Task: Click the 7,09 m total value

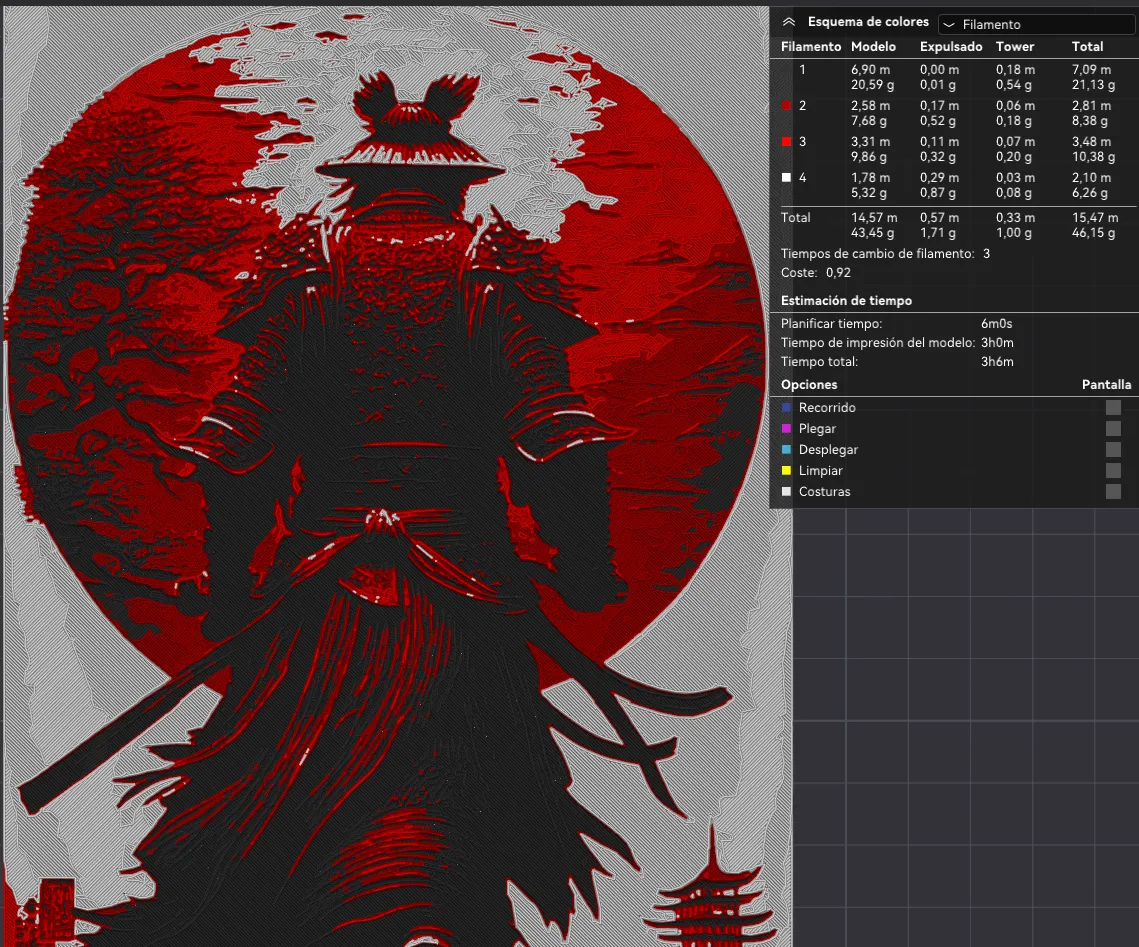Action: coord(1091,70)
